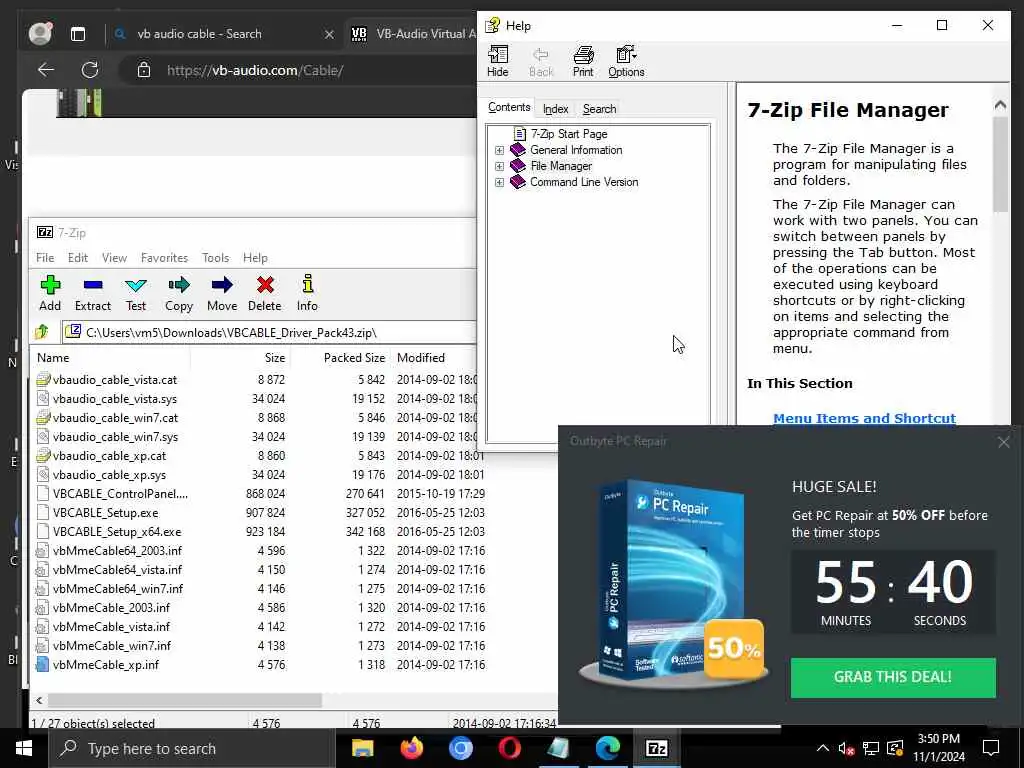Click the Print button in Help window

[x=583, y=62]
